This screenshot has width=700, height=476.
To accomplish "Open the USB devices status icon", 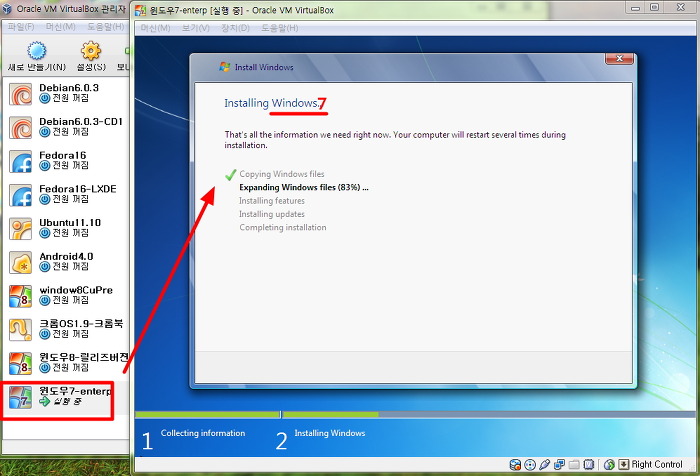I will tap(545, 465).
